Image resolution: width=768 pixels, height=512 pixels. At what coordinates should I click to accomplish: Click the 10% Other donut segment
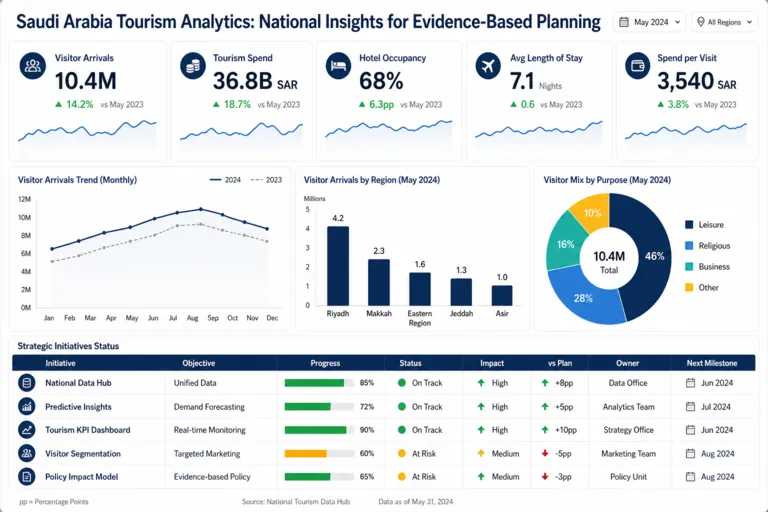coord(592,212)
